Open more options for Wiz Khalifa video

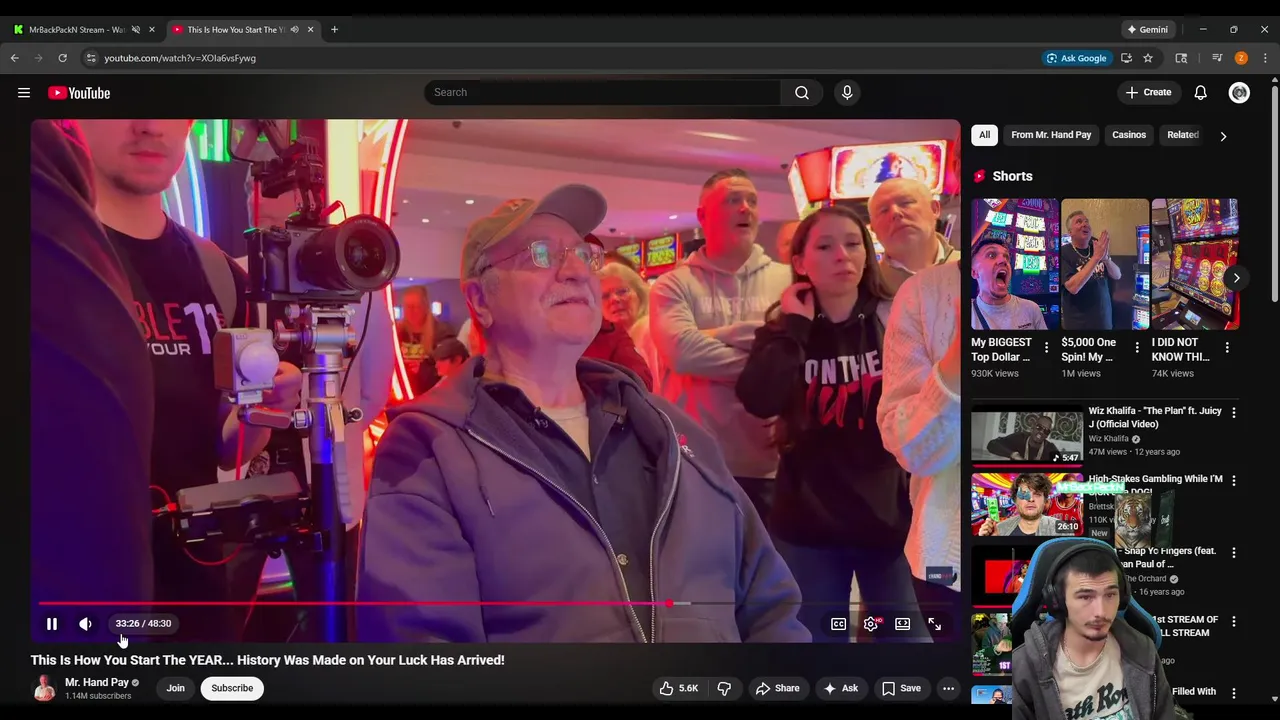click(1233, 412)
